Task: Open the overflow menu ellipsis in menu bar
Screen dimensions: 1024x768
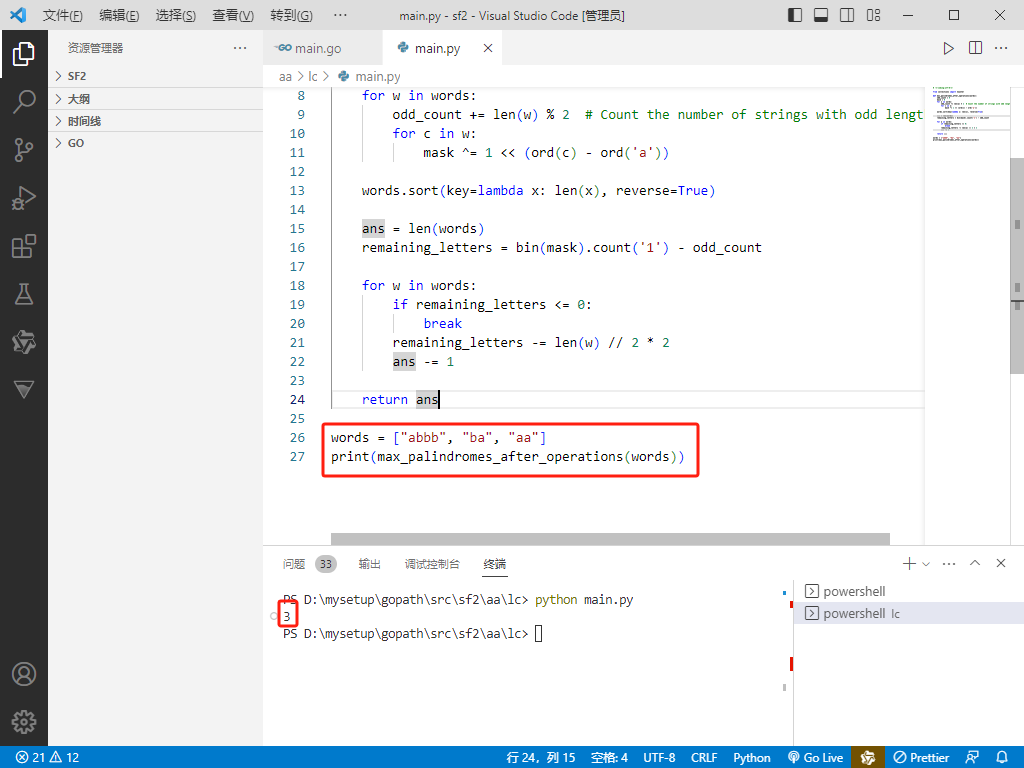Action: coord(340,15)
